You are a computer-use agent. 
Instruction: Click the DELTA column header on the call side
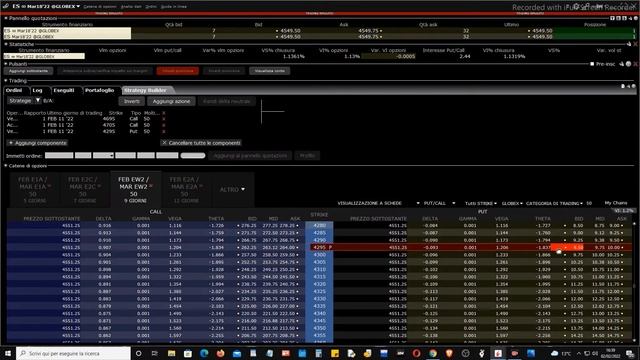pos(103,219)
